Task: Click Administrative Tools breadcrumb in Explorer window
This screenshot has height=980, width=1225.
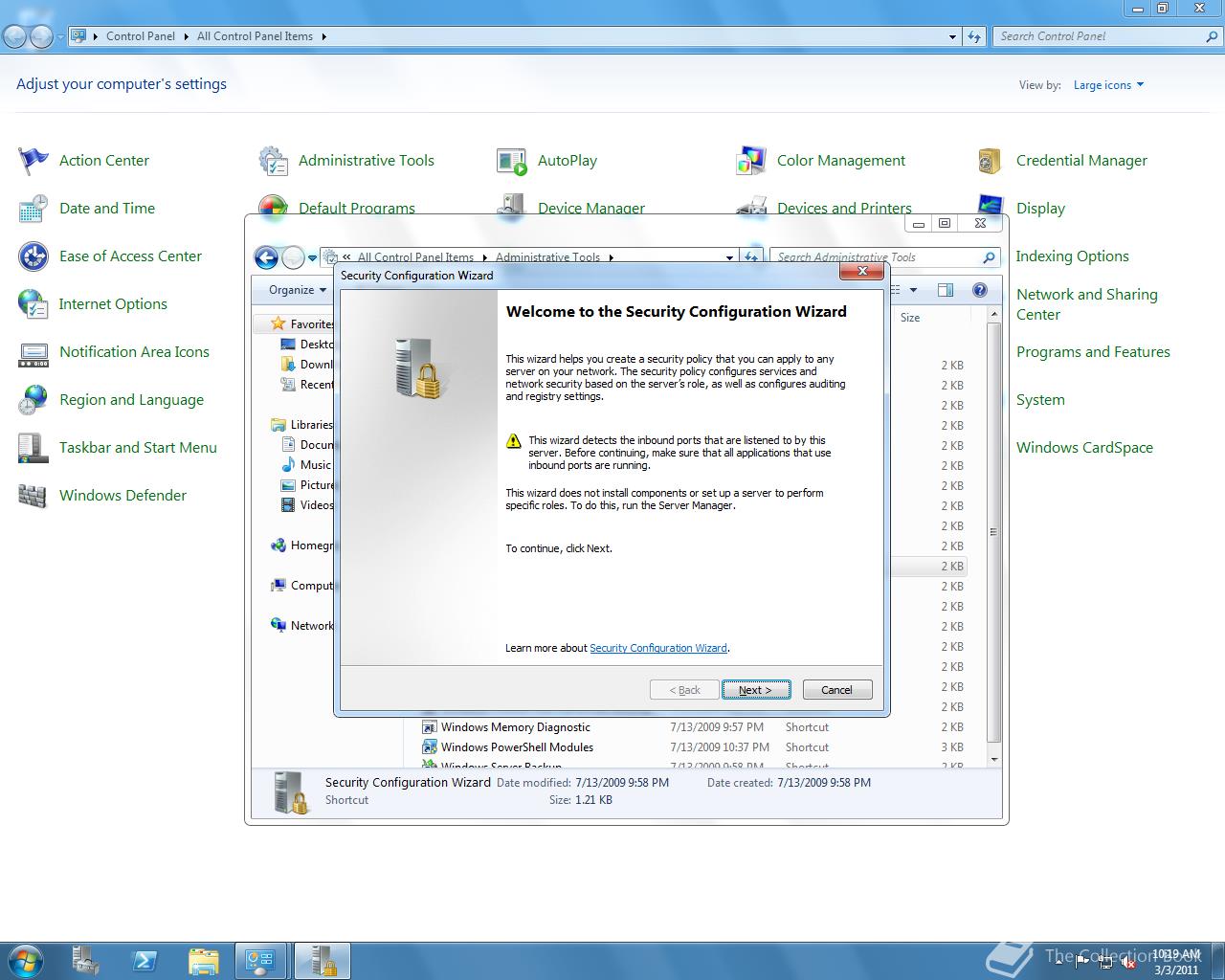Action: [x=547, y=257]
